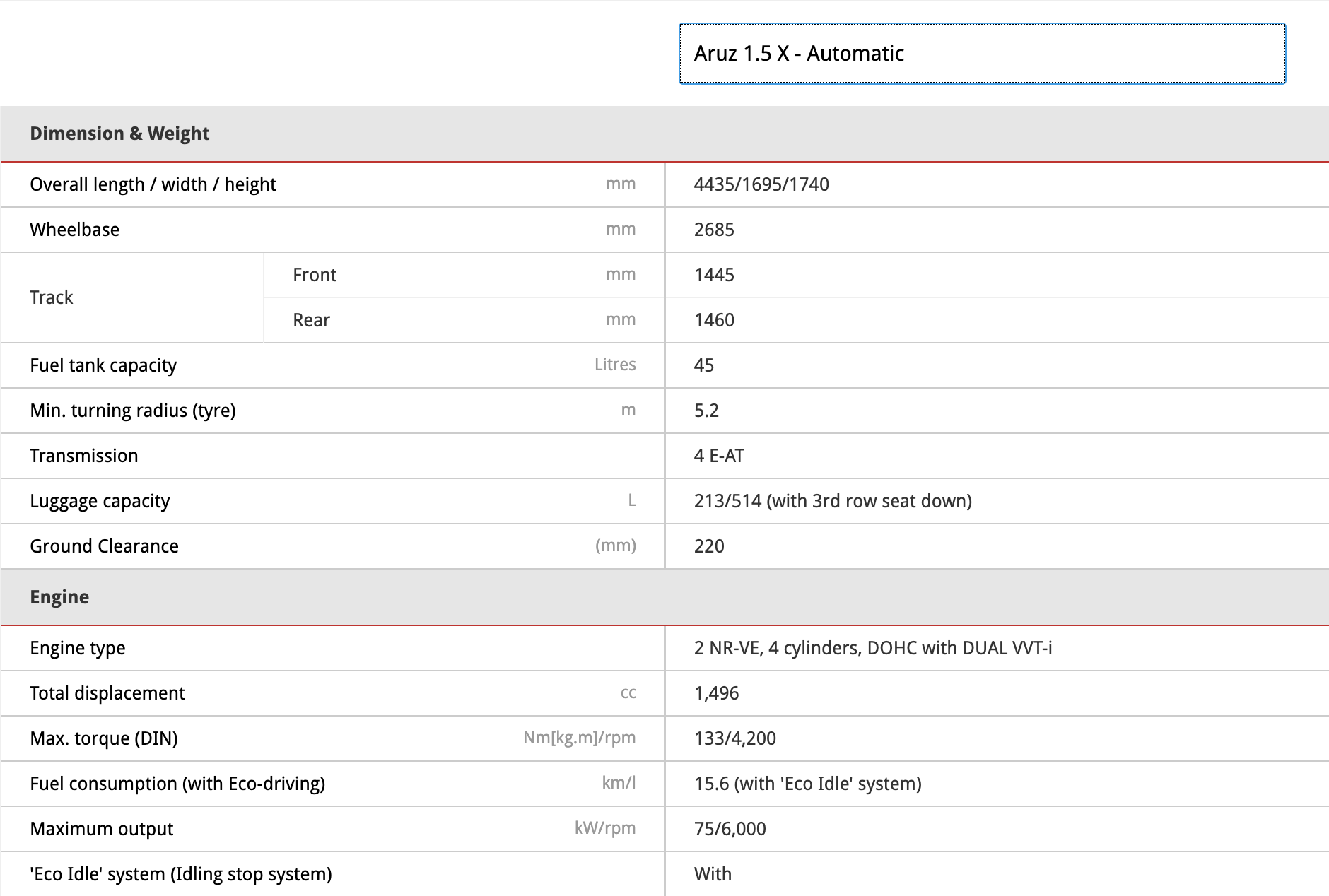
Task: Select the Overall length / width / height label
Action: click(x=153, y=184)
